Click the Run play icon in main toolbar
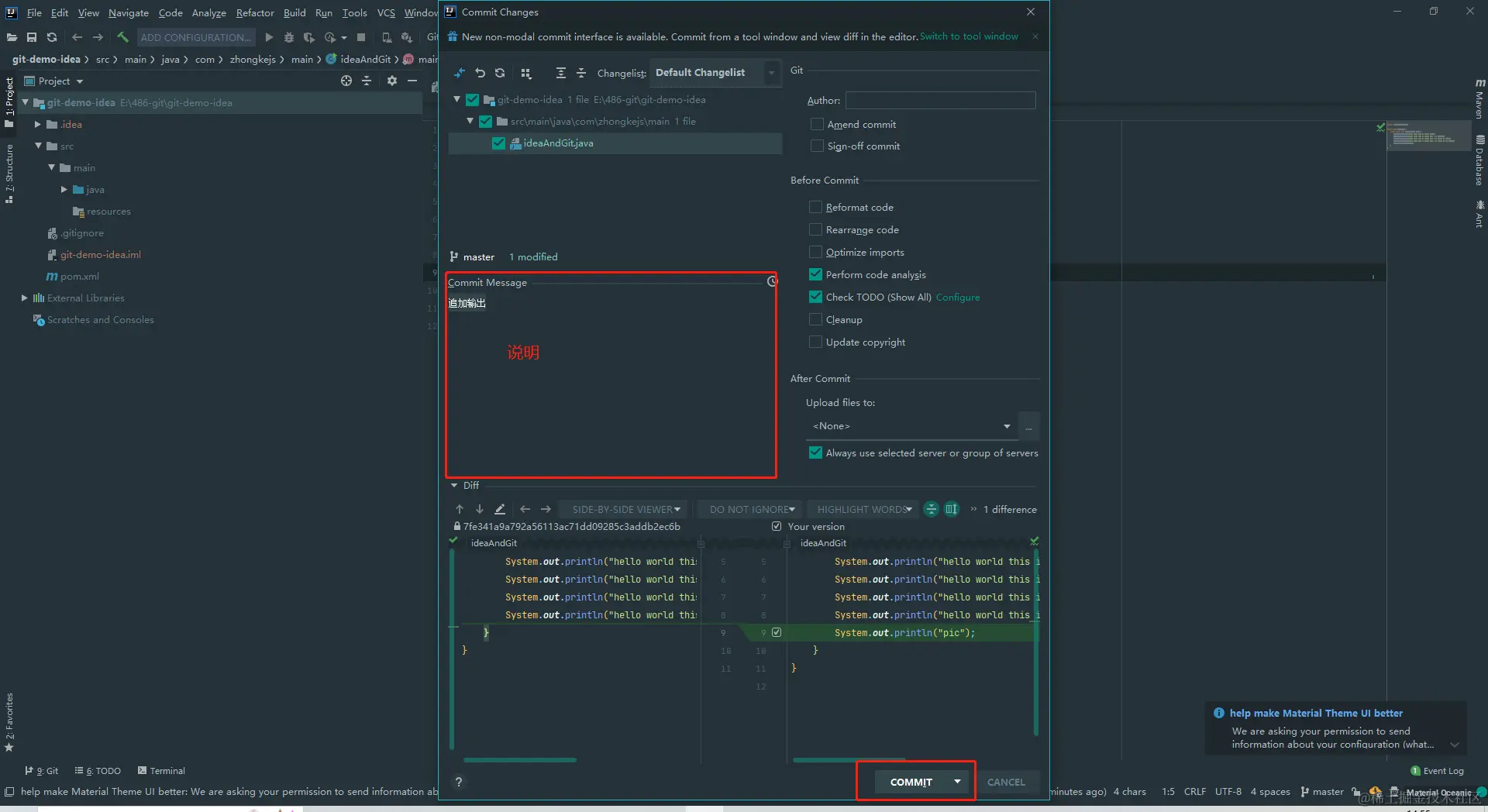Viewport: 1488px width, 812px height. 269,37
